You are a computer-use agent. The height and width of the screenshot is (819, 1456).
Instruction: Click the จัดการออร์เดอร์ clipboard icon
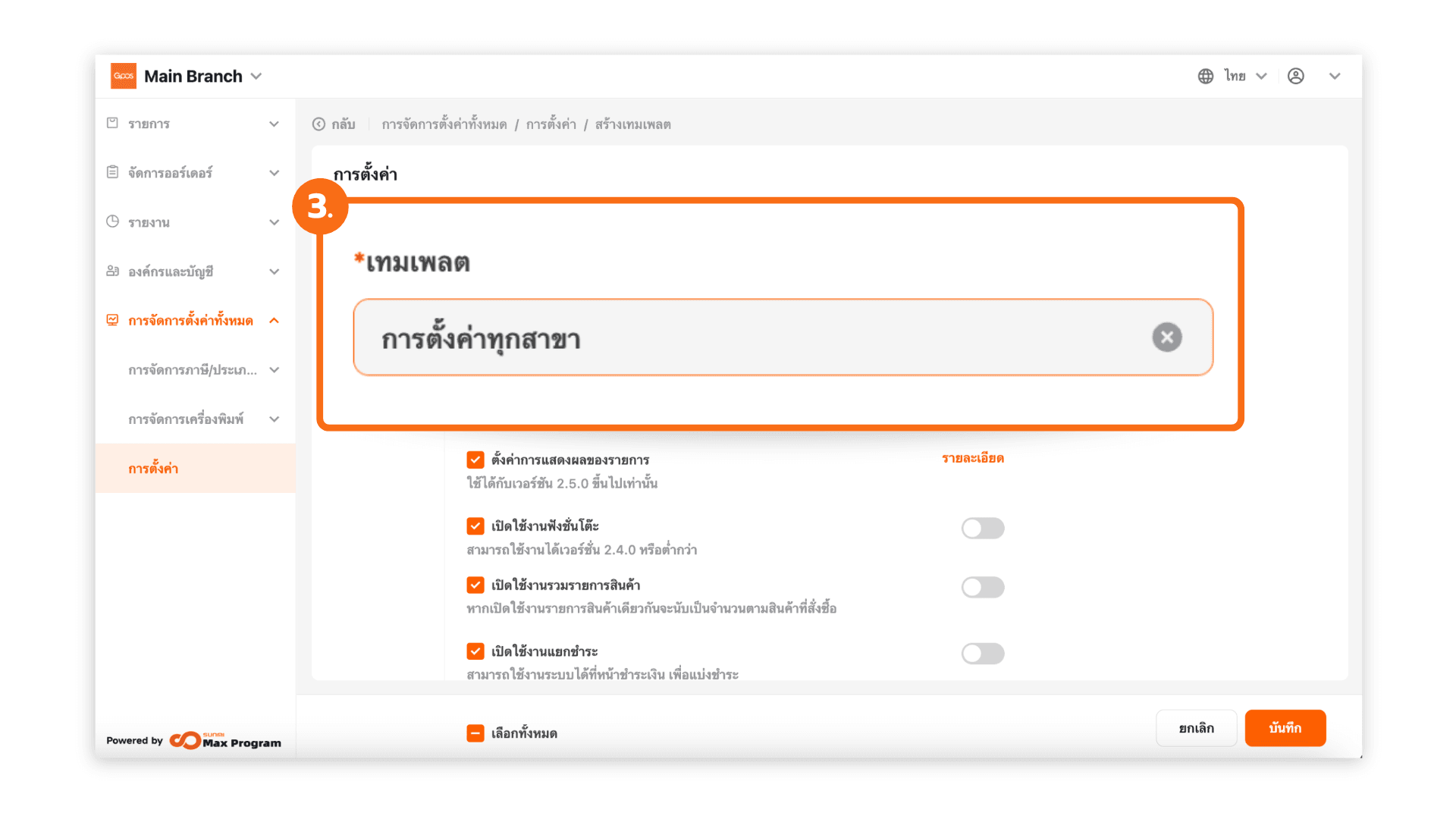(112, 172)
